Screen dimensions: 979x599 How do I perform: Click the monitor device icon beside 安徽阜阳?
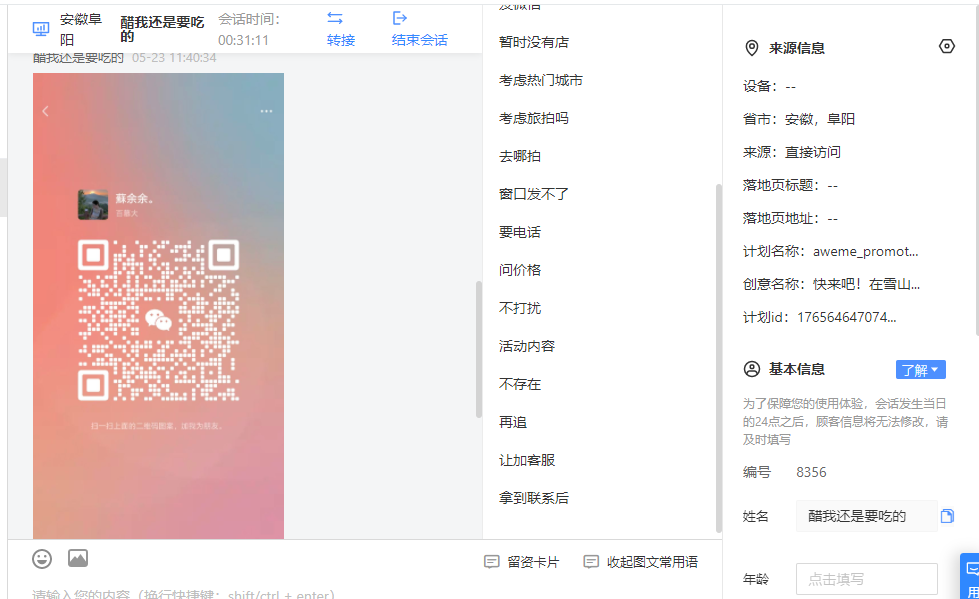pos(41,29)
